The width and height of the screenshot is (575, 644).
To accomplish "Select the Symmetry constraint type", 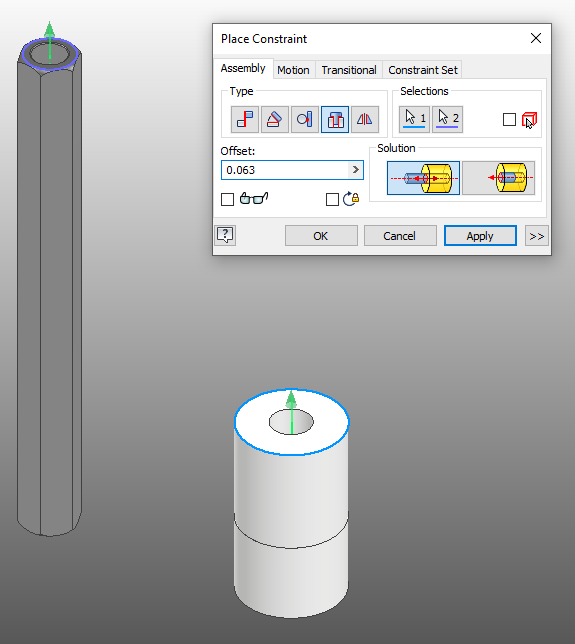I will [365, 120].
